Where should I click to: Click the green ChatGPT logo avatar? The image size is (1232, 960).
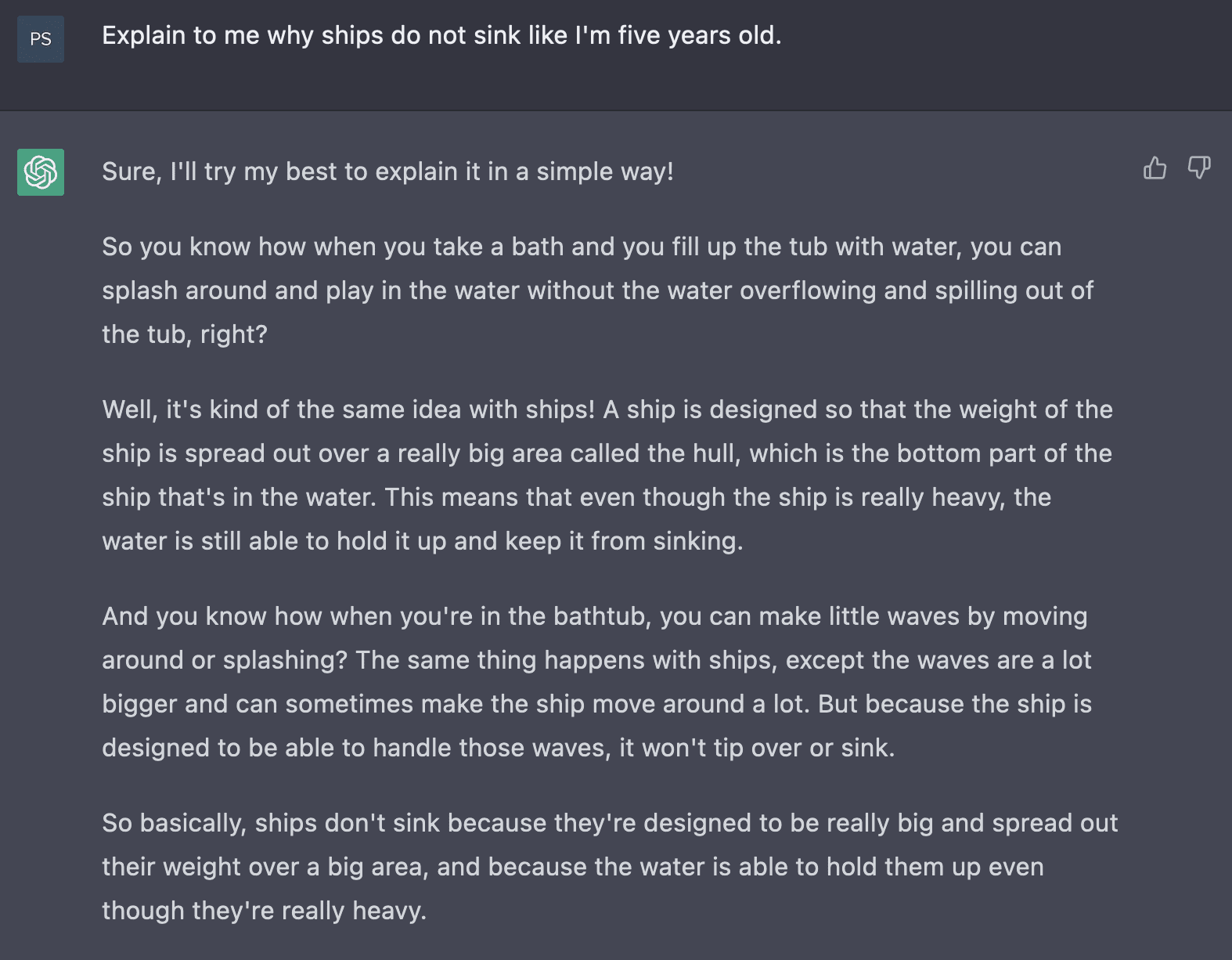(41, 172)
